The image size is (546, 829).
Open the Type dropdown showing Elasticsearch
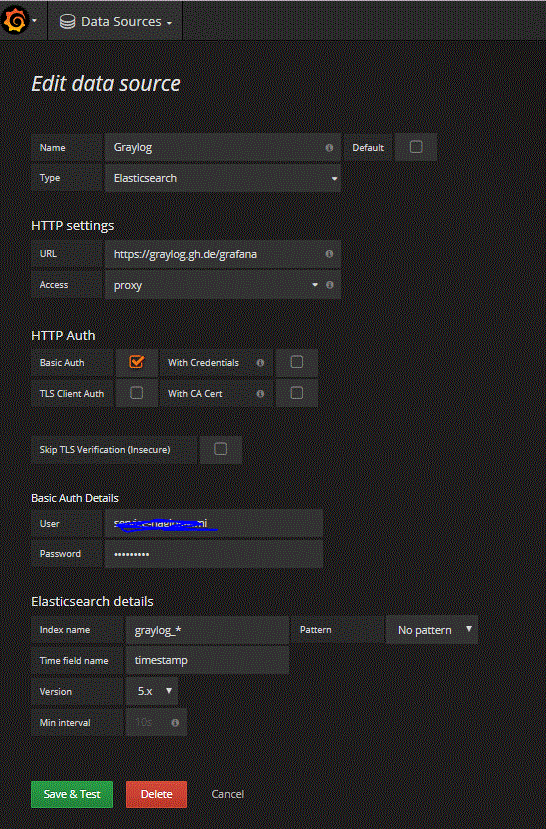pos(223,178)
